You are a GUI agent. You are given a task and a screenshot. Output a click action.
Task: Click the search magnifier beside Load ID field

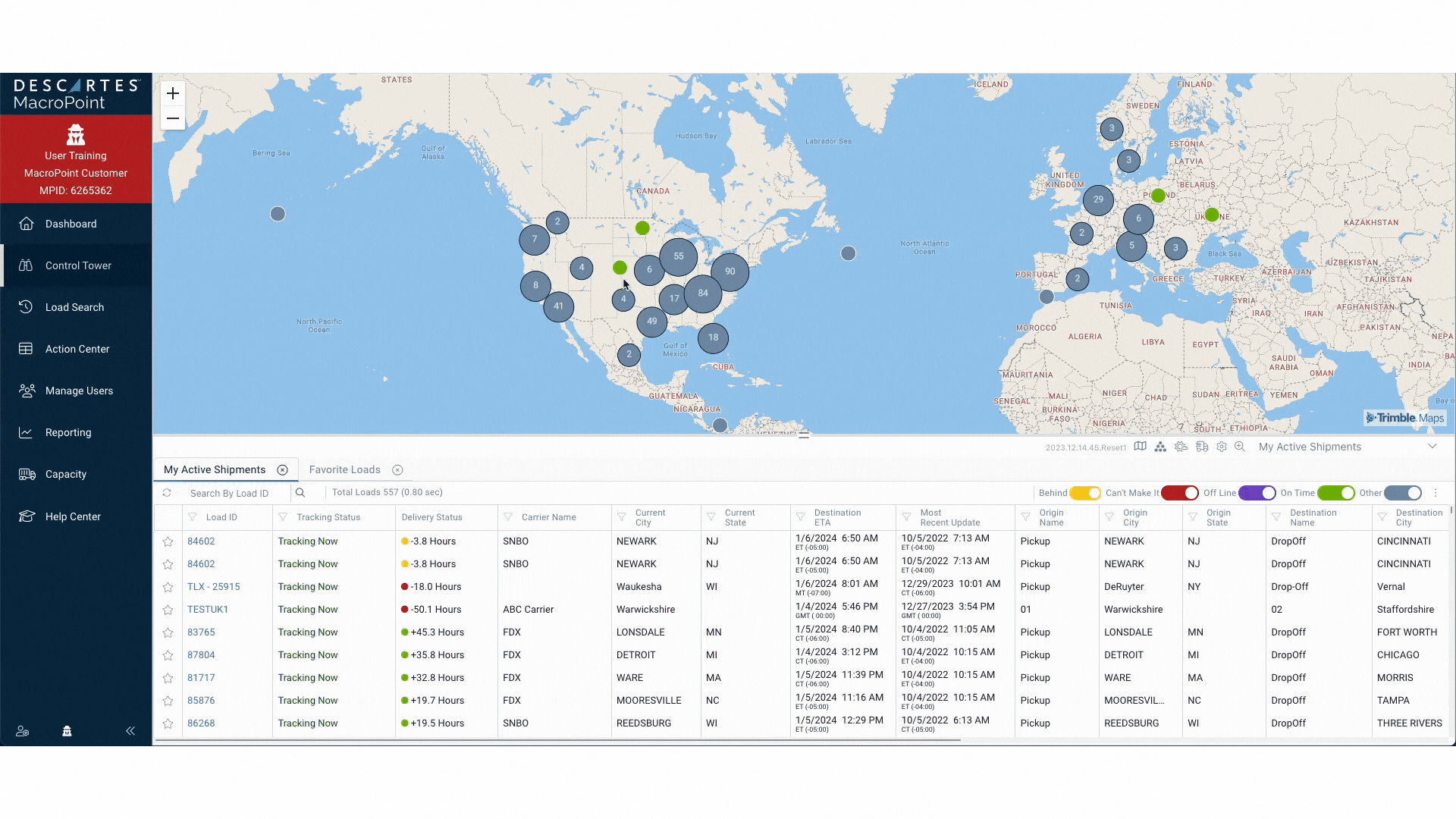[x=300, y=493]
